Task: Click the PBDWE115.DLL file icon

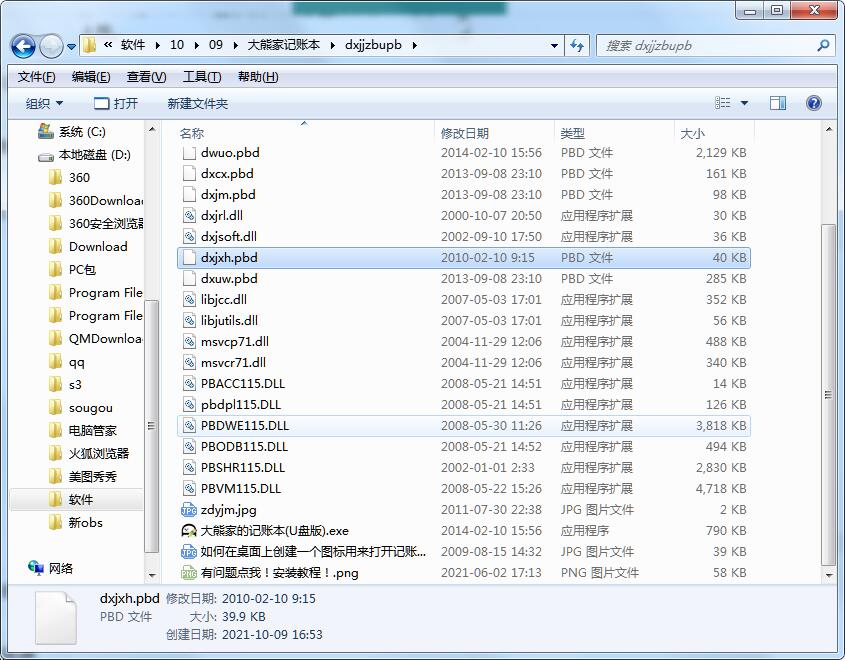Action: [x=189, y=426]
